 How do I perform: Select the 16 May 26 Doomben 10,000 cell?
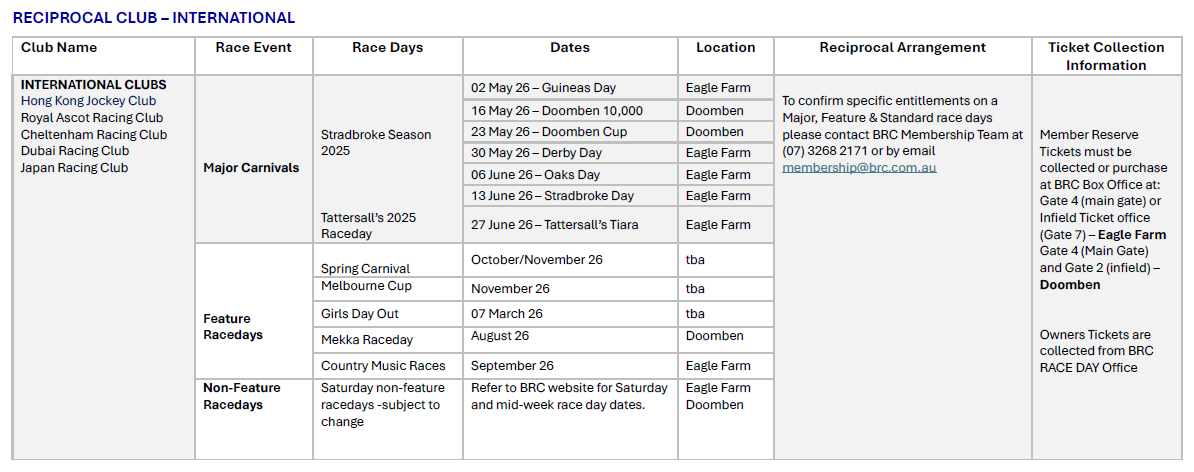click(570, 110)
